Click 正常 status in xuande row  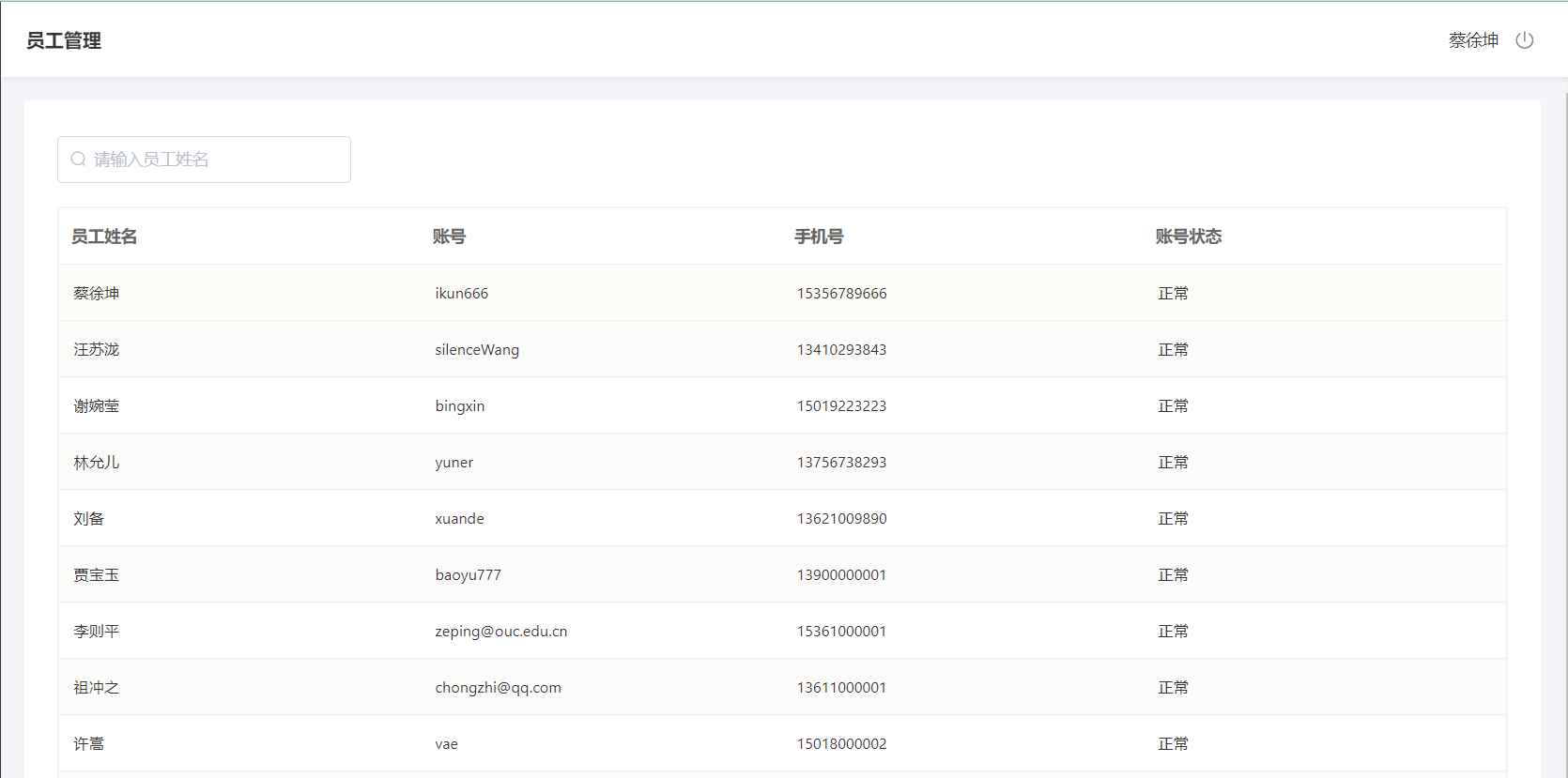coord(1174,519)
